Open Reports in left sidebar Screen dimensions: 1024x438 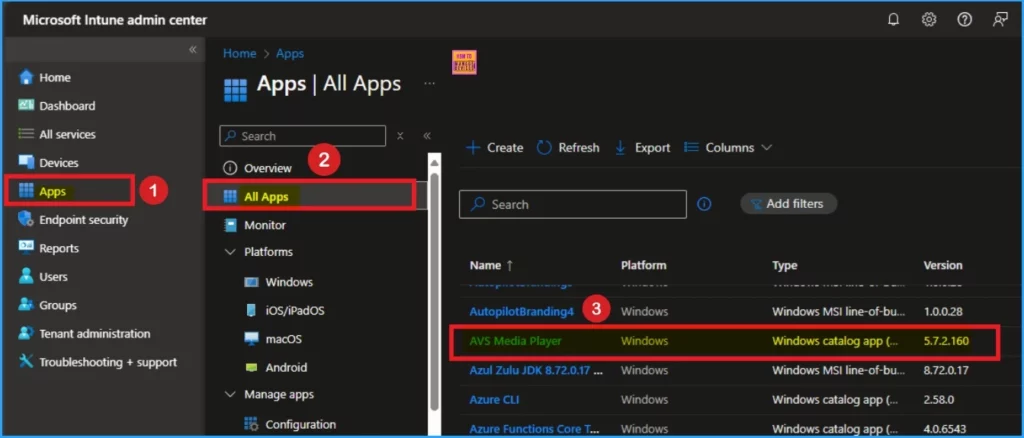(59, 248)
